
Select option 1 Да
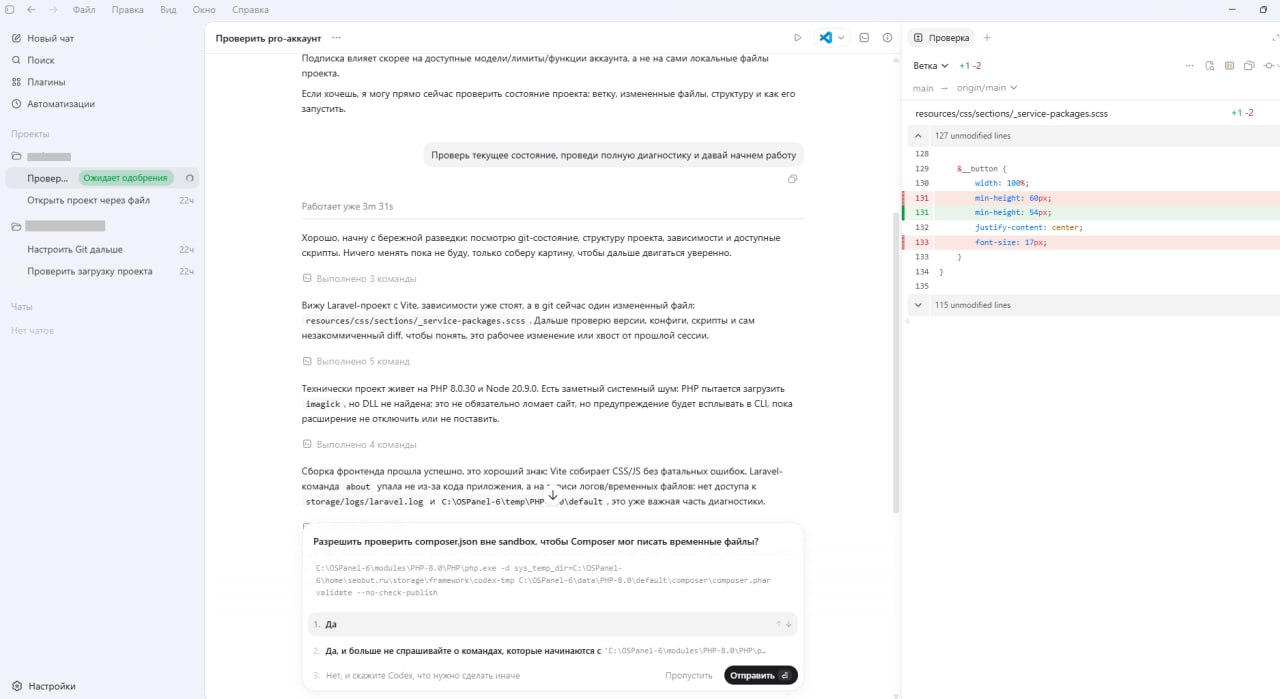552,624
